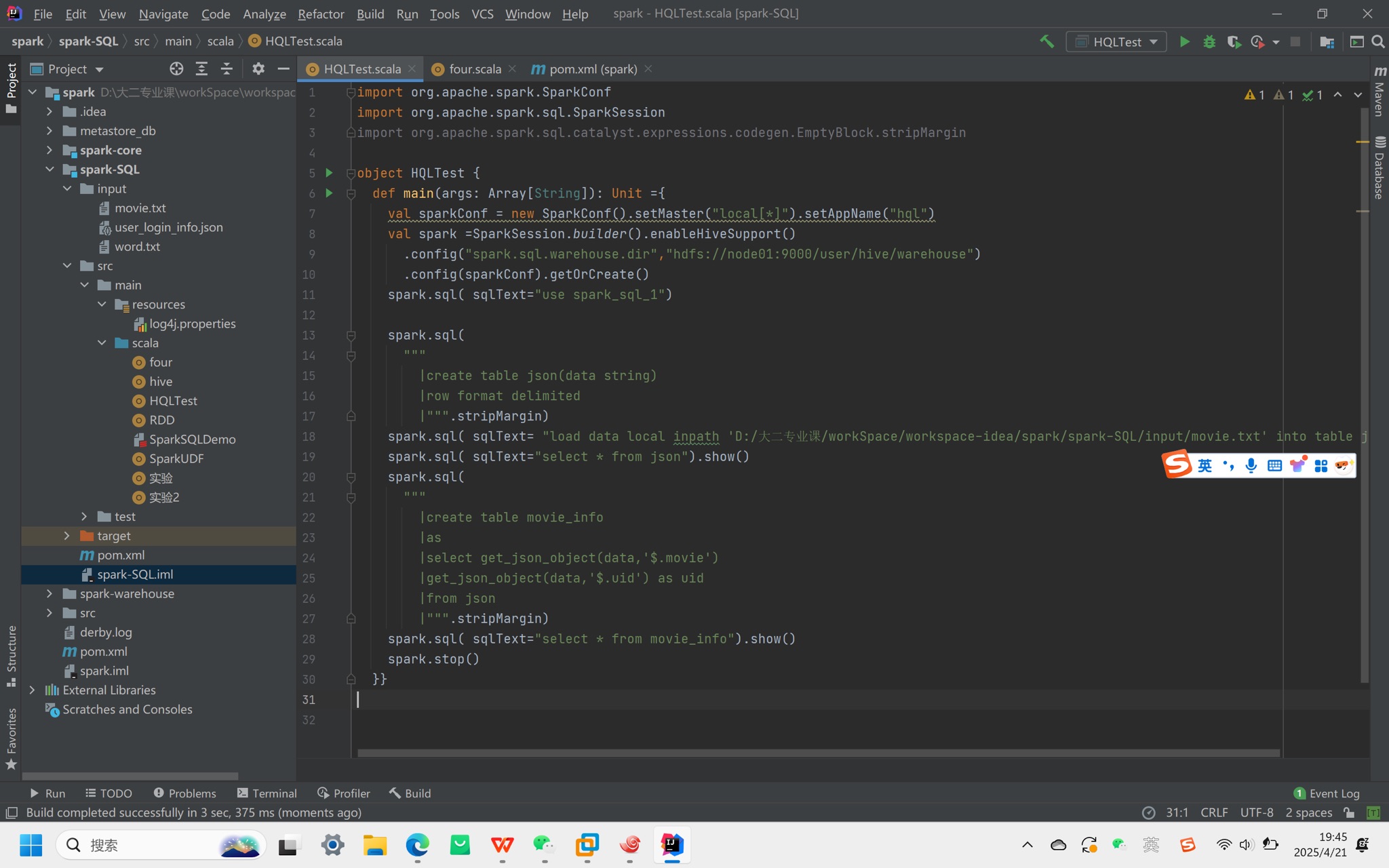Expand the spark-core folder
The image size is (1389, 868).
coord(50,150)
